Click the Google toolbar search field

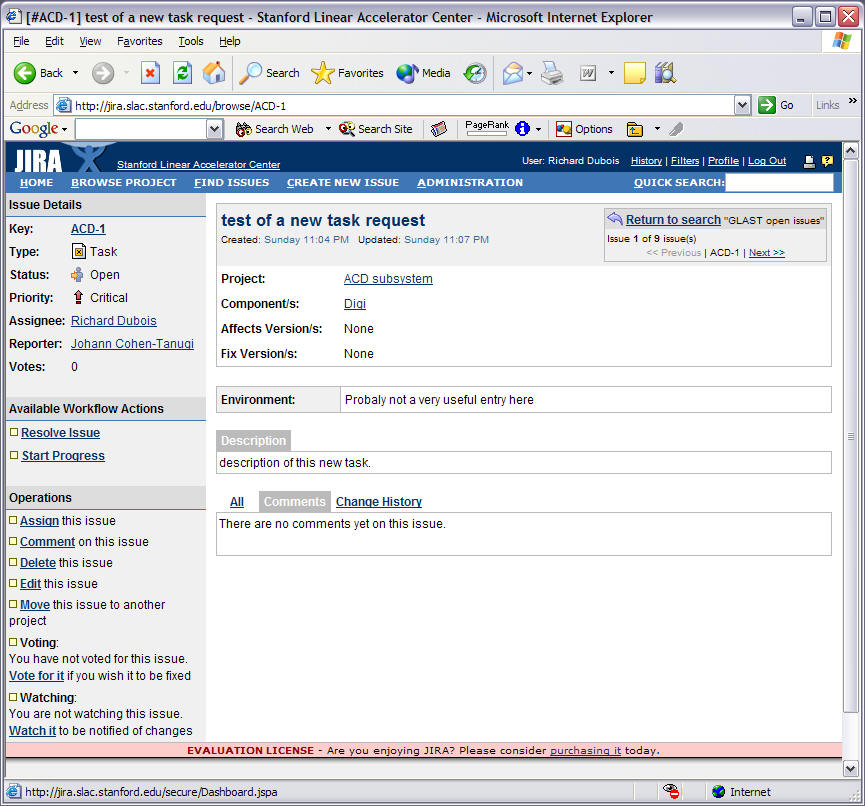(141, 129)
